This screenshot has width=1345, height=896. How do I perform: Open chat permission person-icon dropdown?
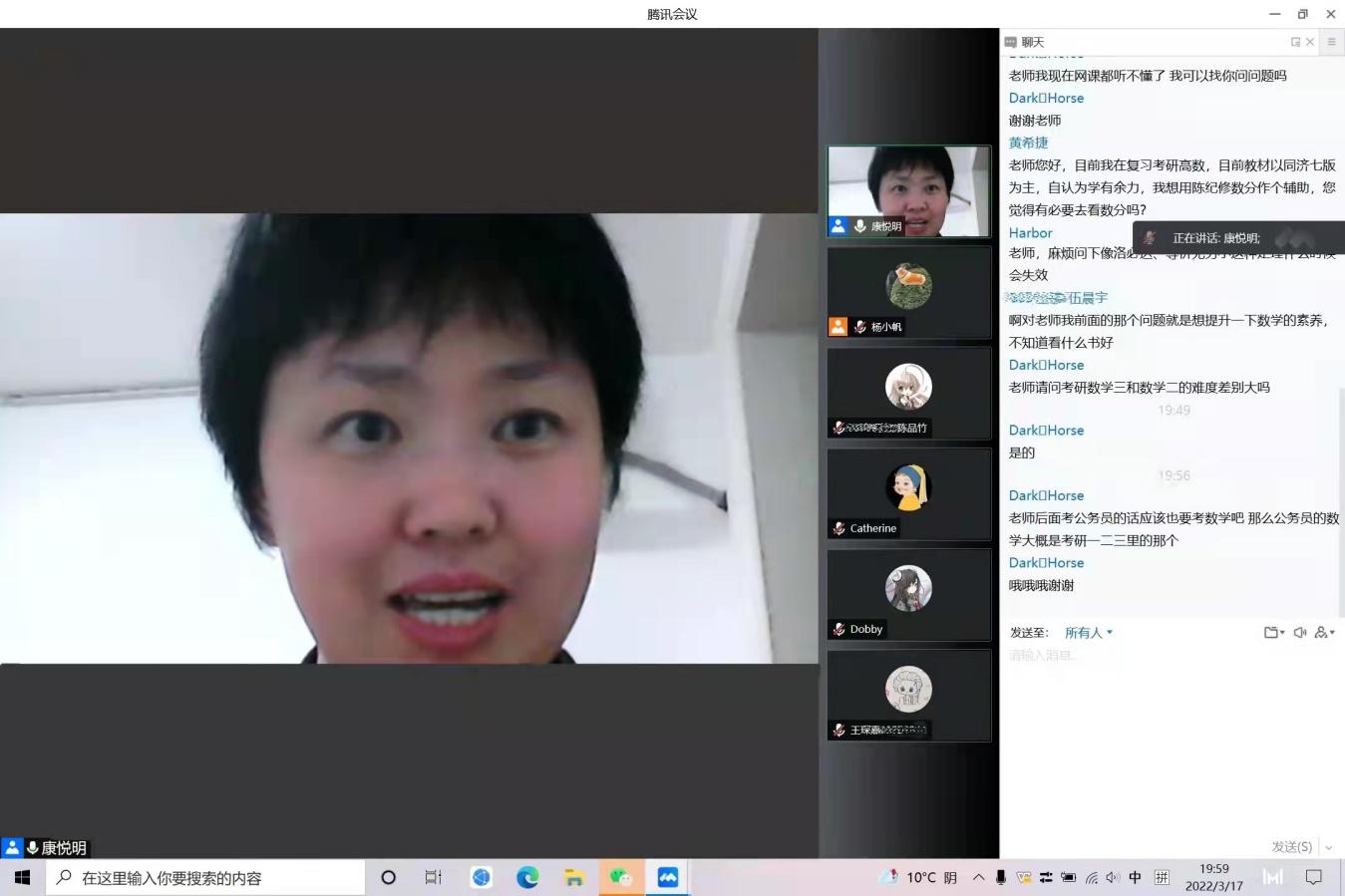tap(1324, 633)
